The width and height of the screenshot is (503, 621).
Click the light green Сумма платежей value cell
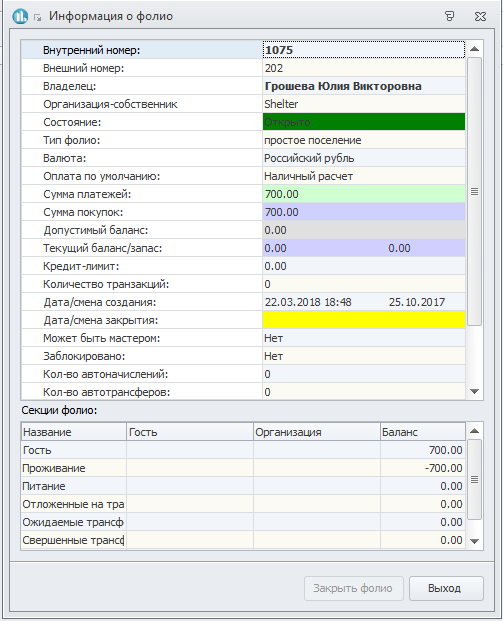tap(364, 194)
